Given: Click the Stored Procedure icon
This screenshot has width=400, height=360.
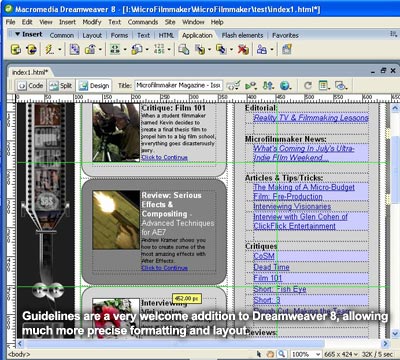Looking at the screenshot, I should pos(32,50).
